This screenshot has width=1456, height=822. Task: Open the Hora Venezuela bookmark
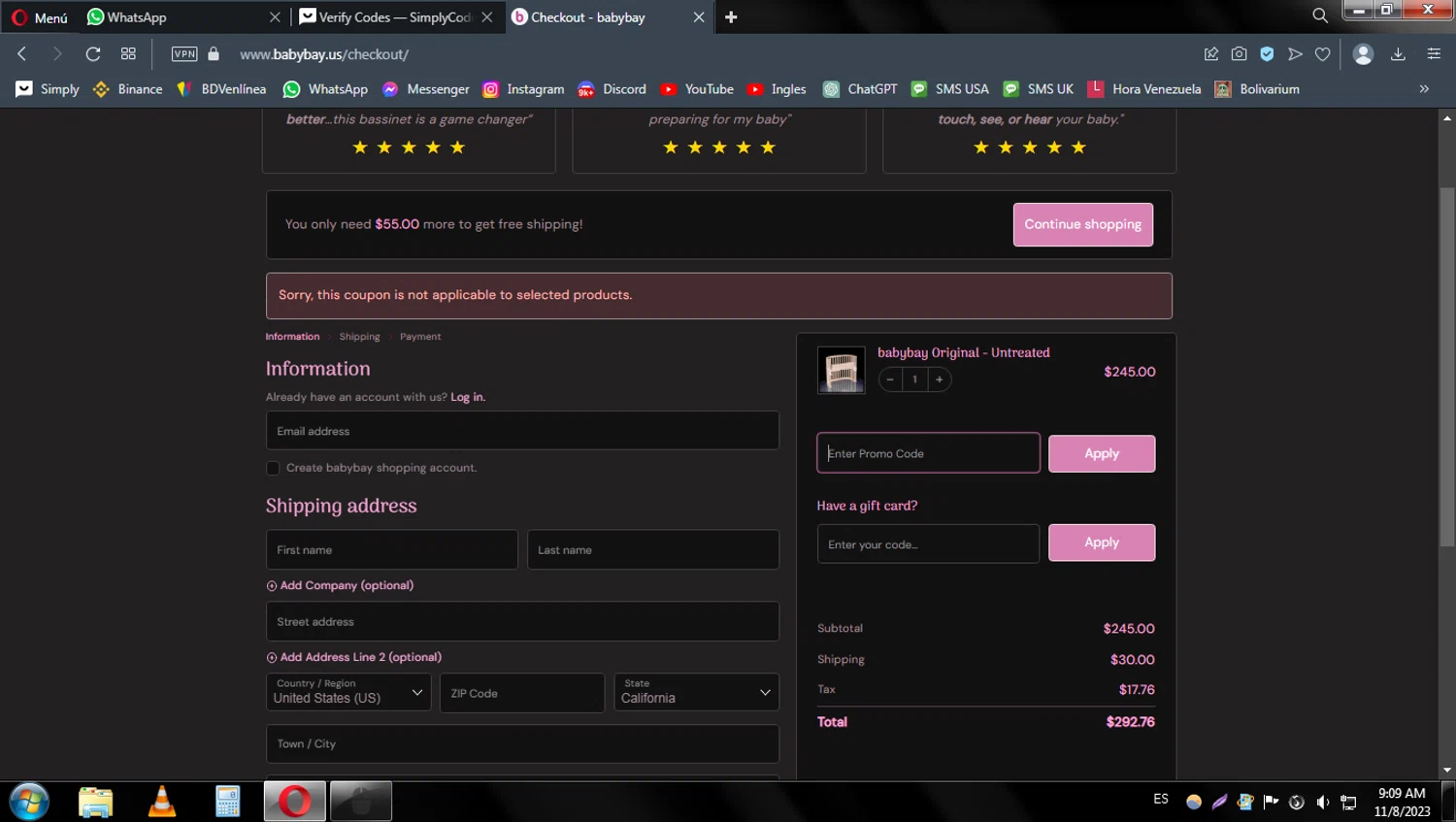pyautogui.click(x=1143, y=89)
